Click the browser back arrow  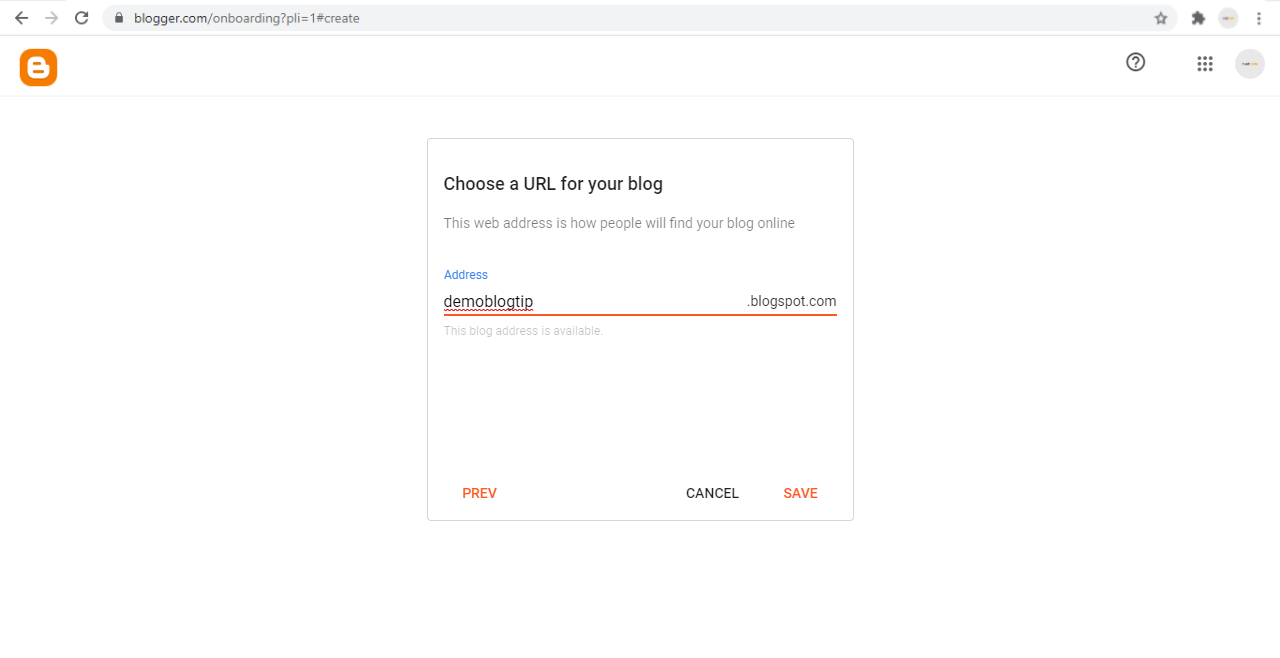(x=20, y=17)
